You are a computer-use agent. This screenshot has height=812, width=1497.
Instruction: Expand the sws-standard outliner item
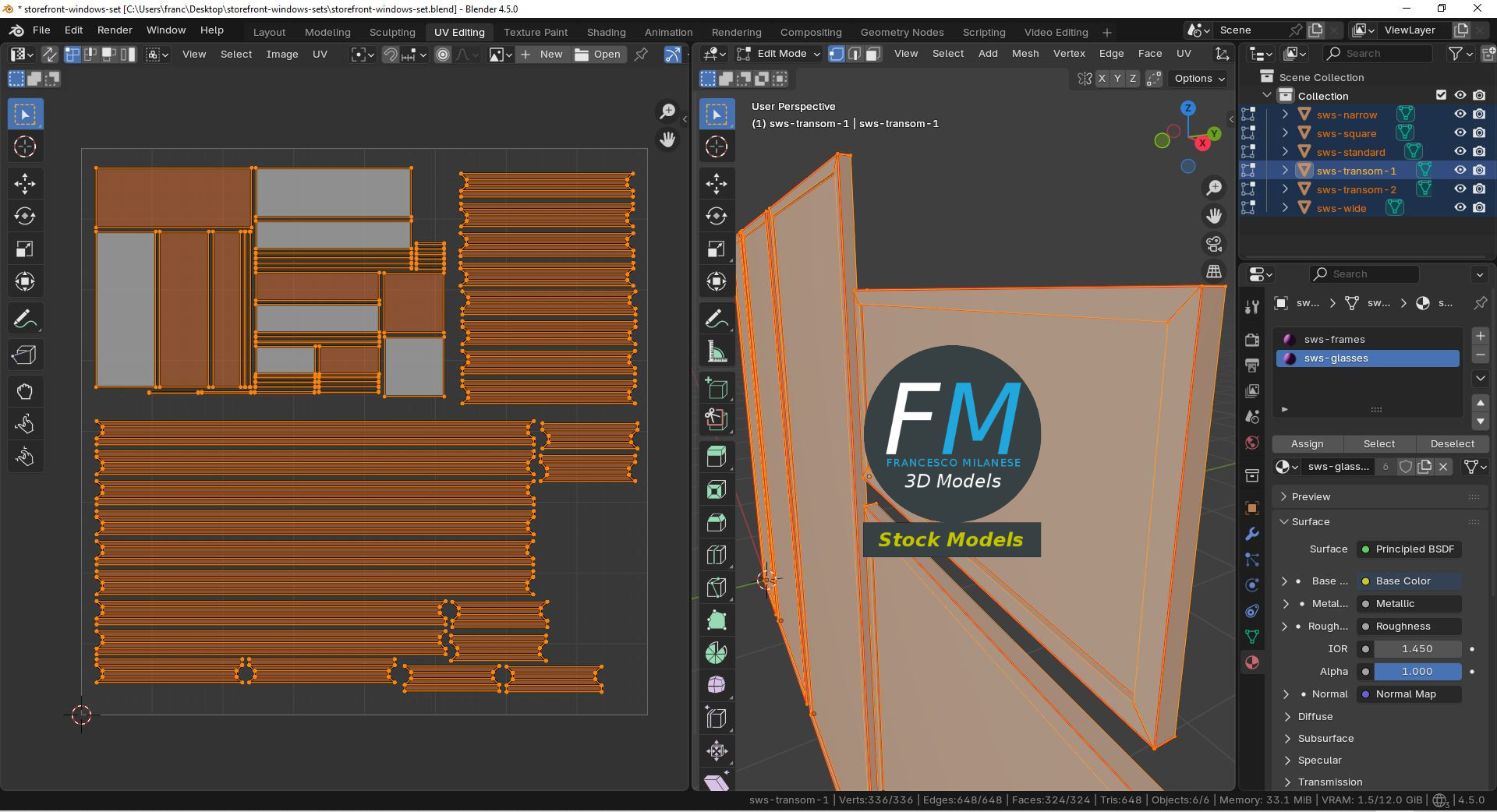pos(1285,152)
